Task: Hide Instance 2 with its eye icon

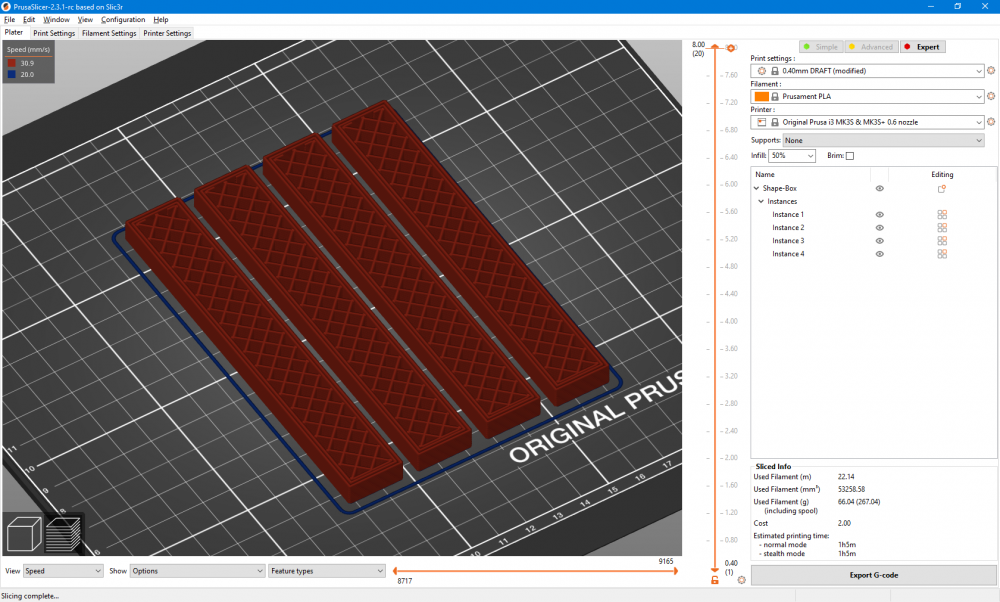Action: pos(880,228)
